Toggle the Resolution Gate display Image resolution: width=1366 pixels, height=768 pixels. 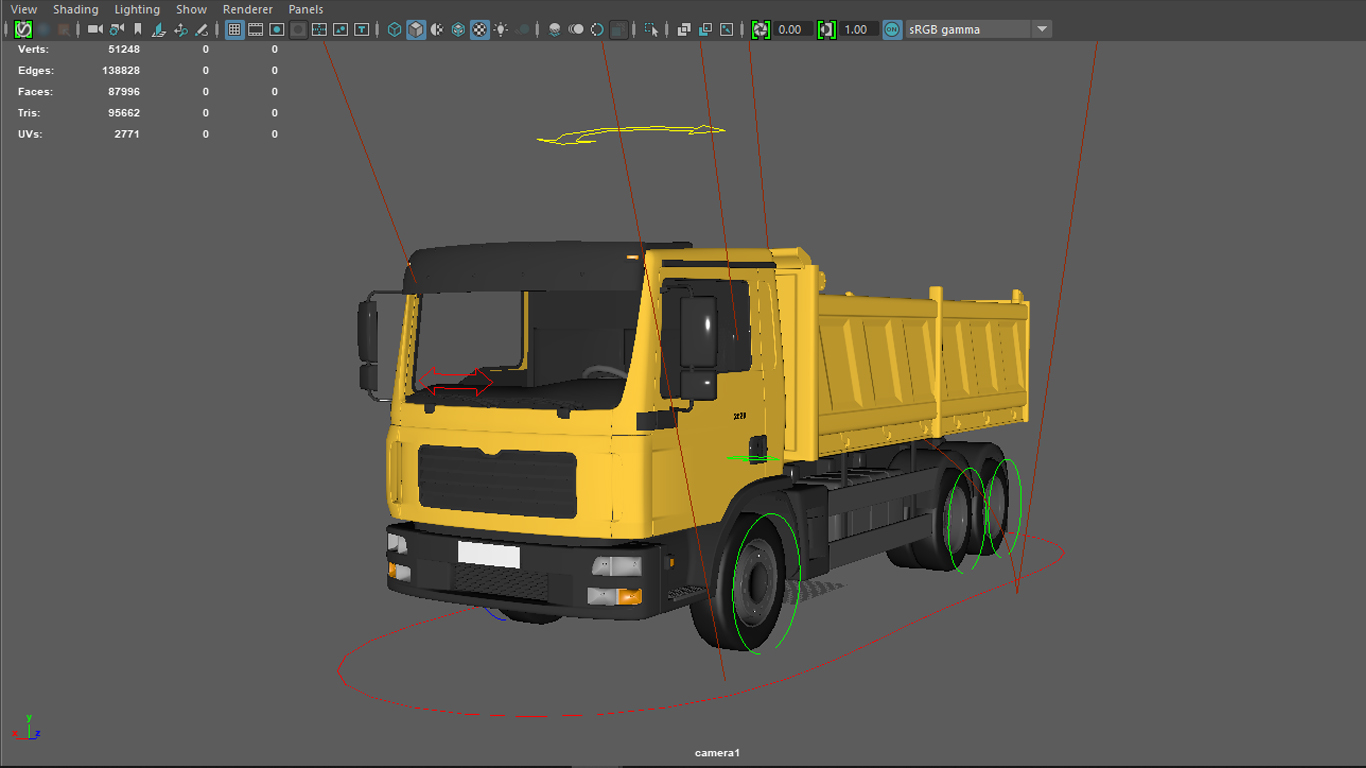[x=277, y=29]
